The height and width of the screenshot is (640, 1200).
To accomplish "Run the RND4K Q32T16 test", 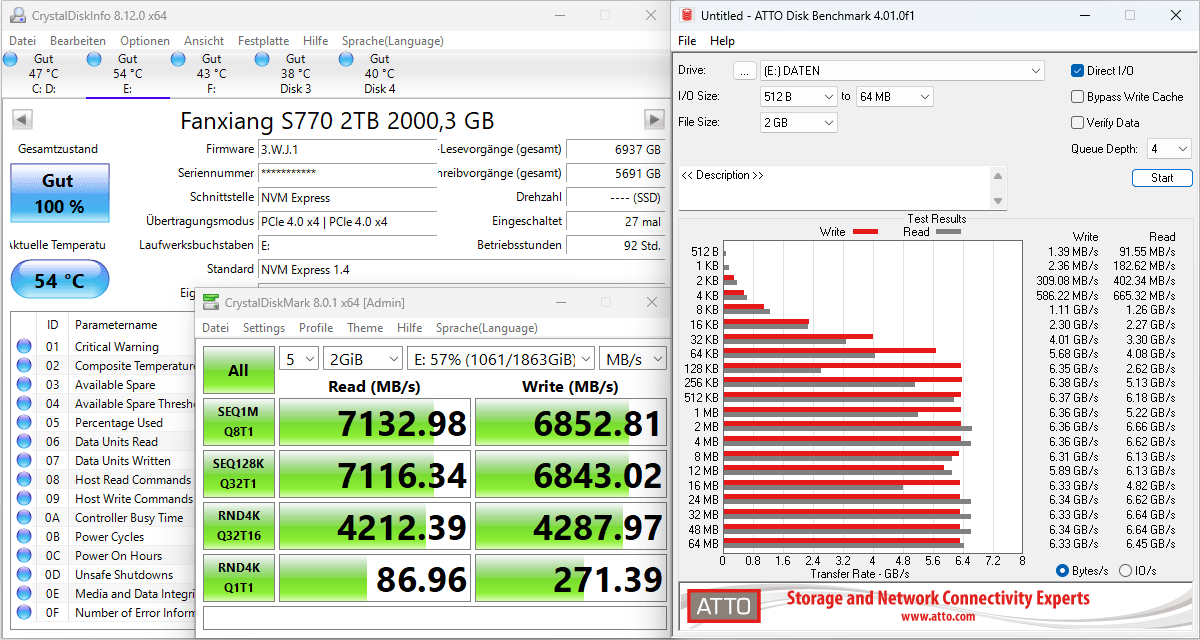I will click(x=238, y=526).
